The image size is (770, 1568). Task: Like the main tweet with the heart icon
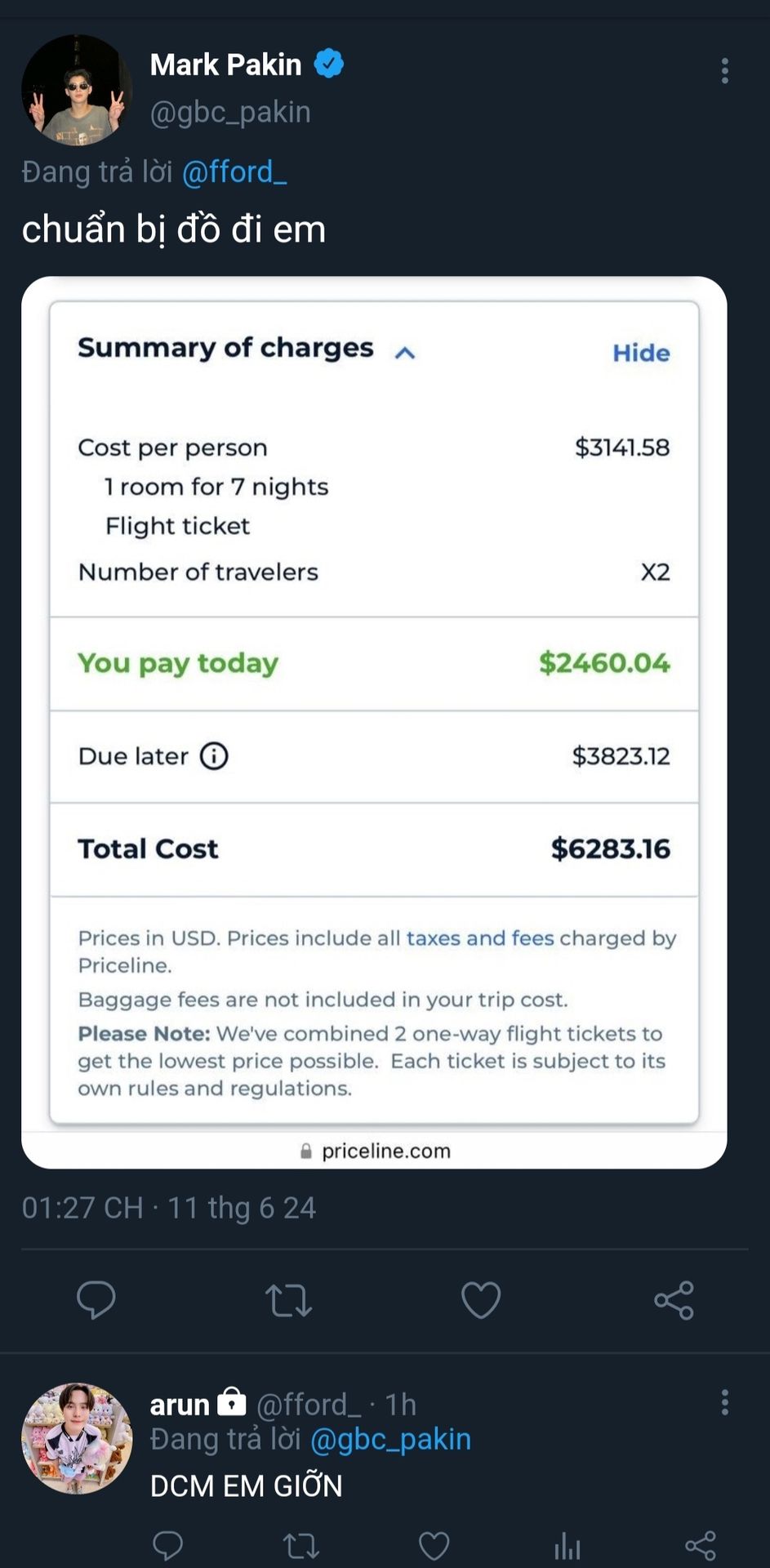click(x=481, y=1299)
